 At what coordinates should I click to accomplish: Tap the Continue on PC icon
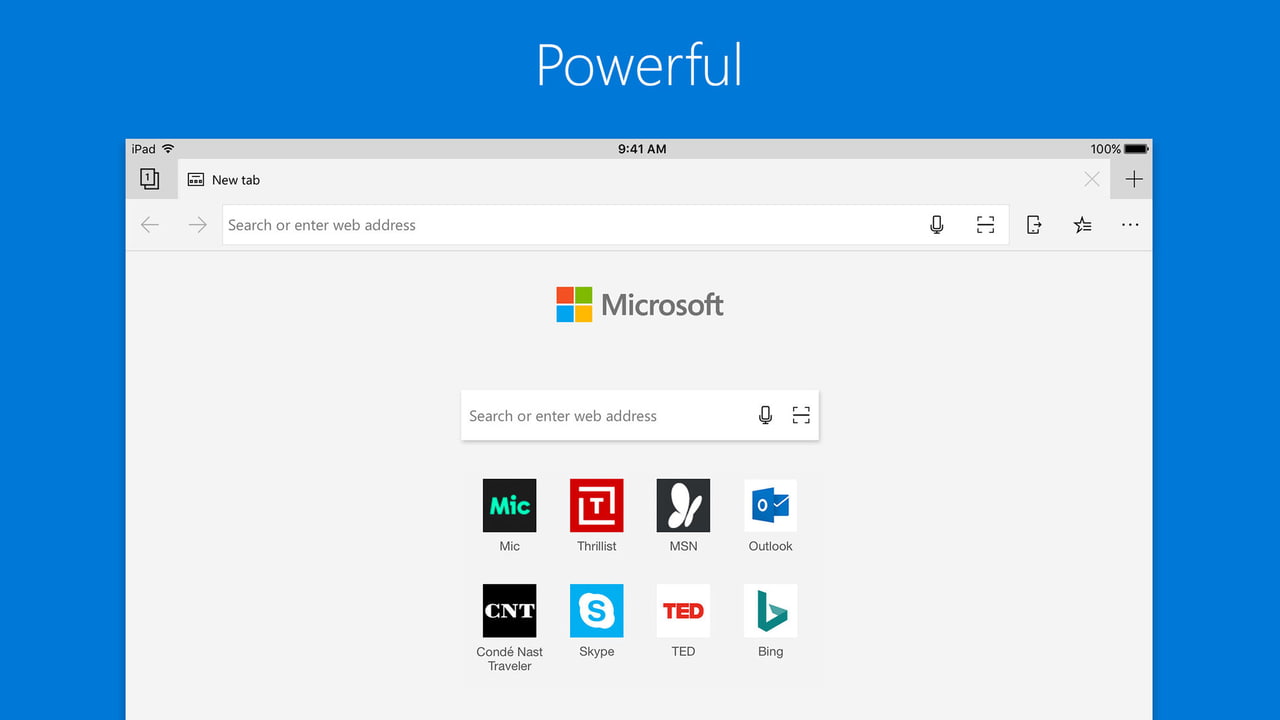1034,225
